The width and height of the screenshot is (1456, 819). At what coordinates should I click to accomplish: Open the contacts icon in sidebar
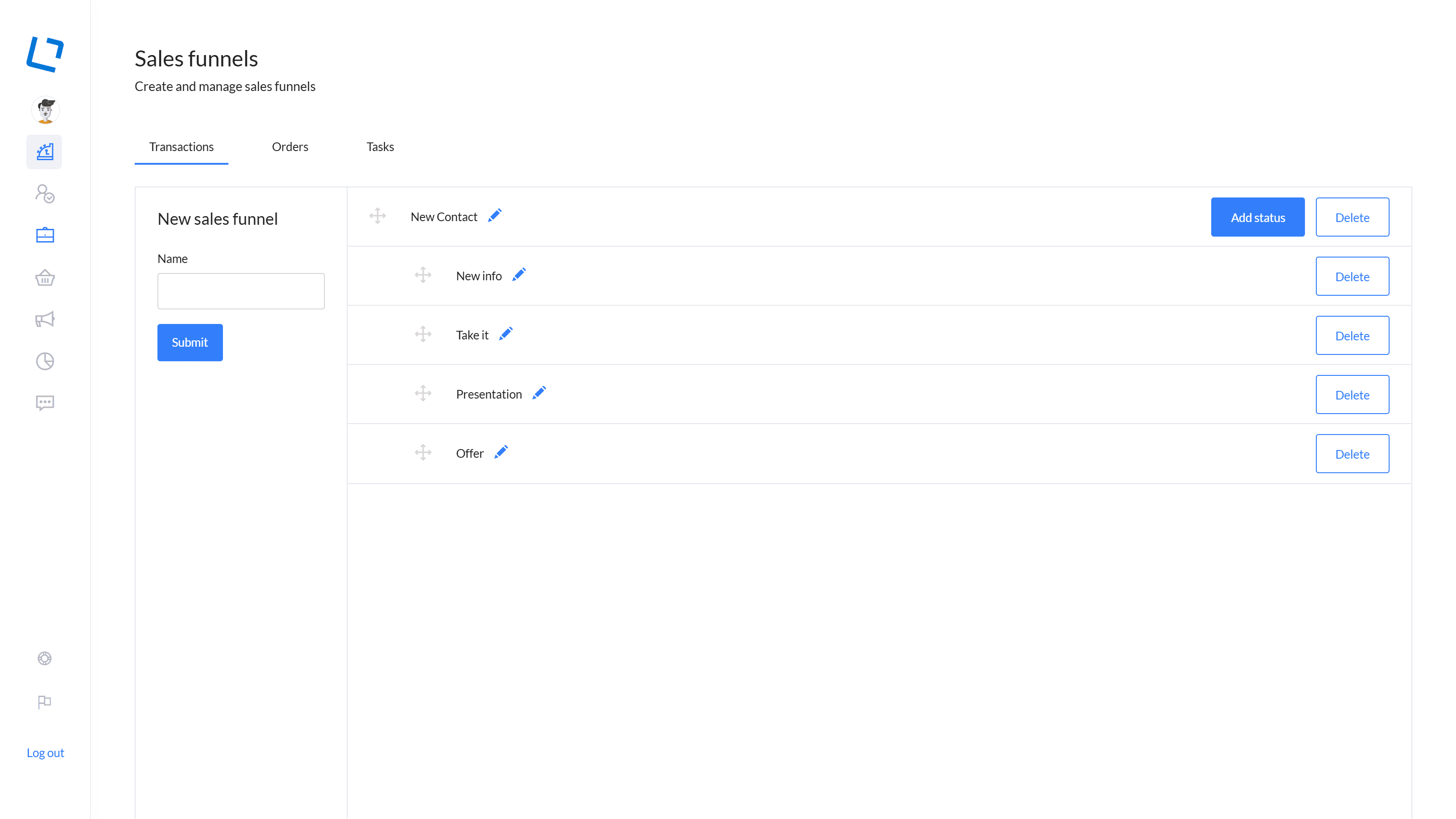(45, 194)
